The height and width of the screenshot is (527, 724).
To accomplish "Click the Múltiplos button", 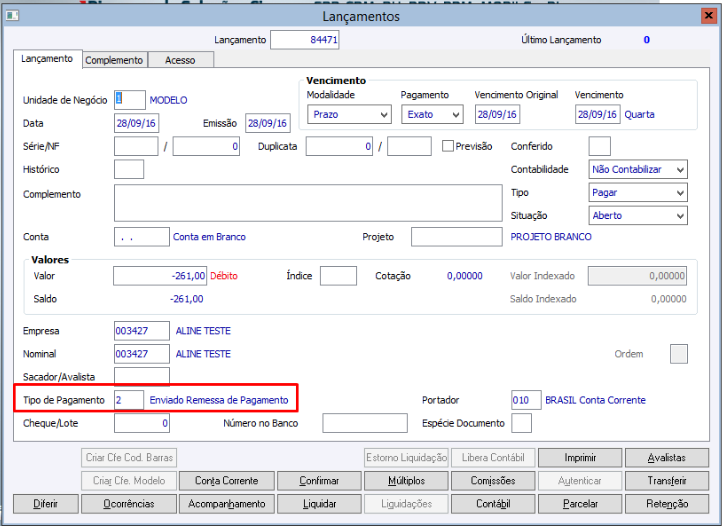I will 406,481.
